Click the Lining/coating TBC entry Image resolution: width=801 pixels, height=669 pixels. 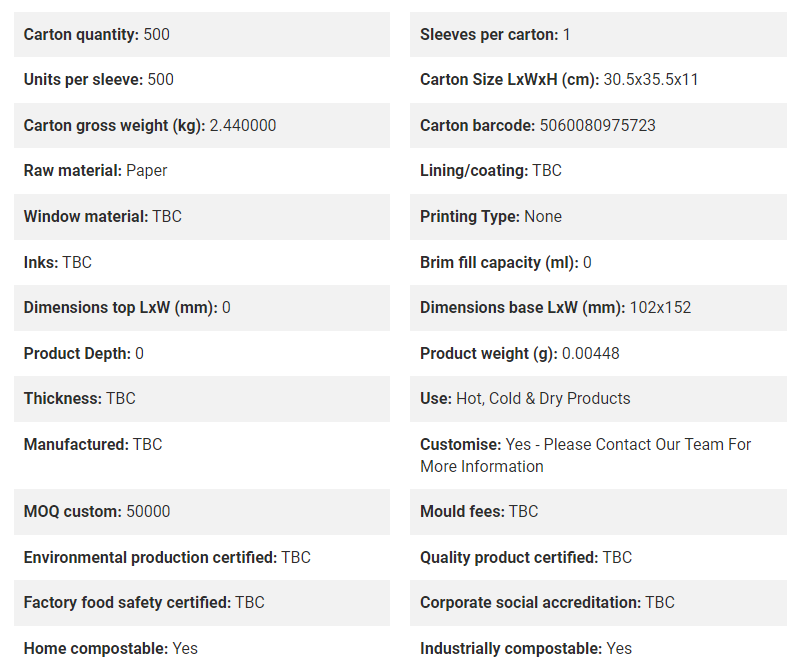(x=491, y=171)
